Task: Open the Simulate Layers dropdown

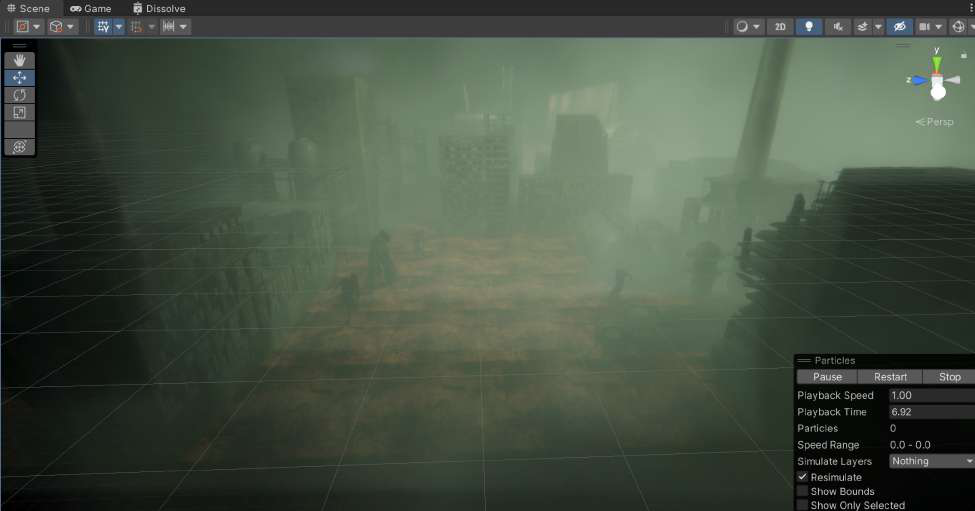Action: click(x=931, y=461)
